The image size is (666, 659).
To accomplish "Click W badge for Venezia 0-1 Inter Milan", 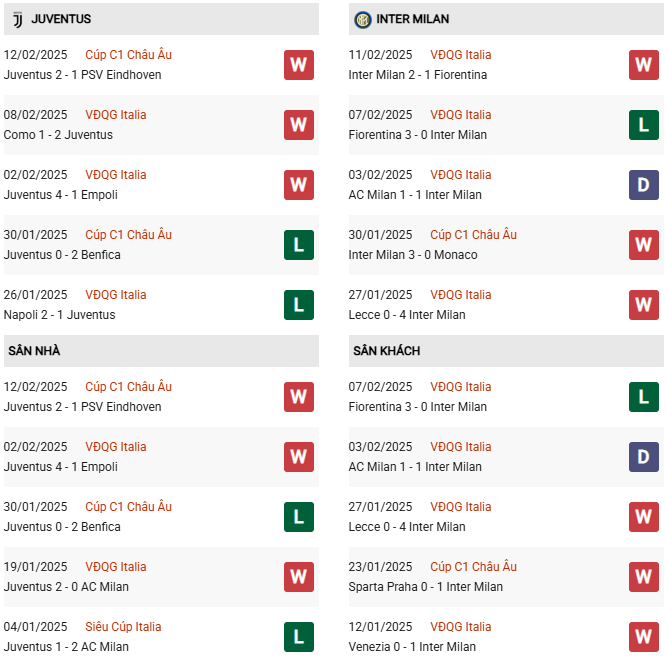I will click(643, 637).
